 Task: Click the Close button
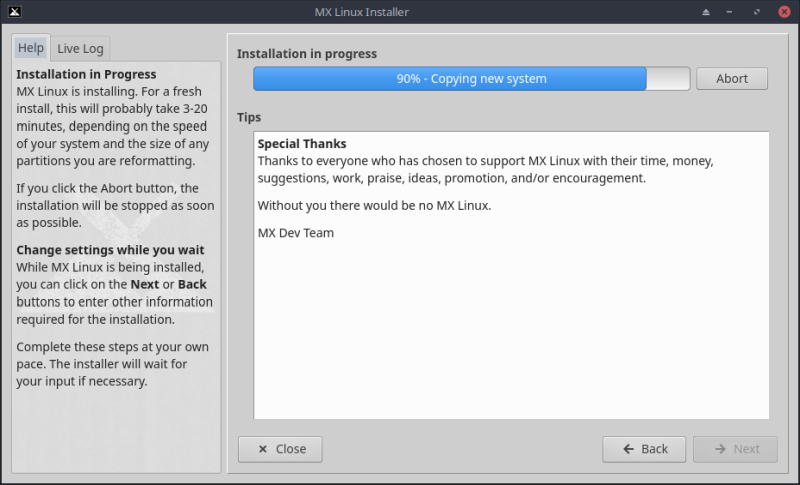click(280, 449)
